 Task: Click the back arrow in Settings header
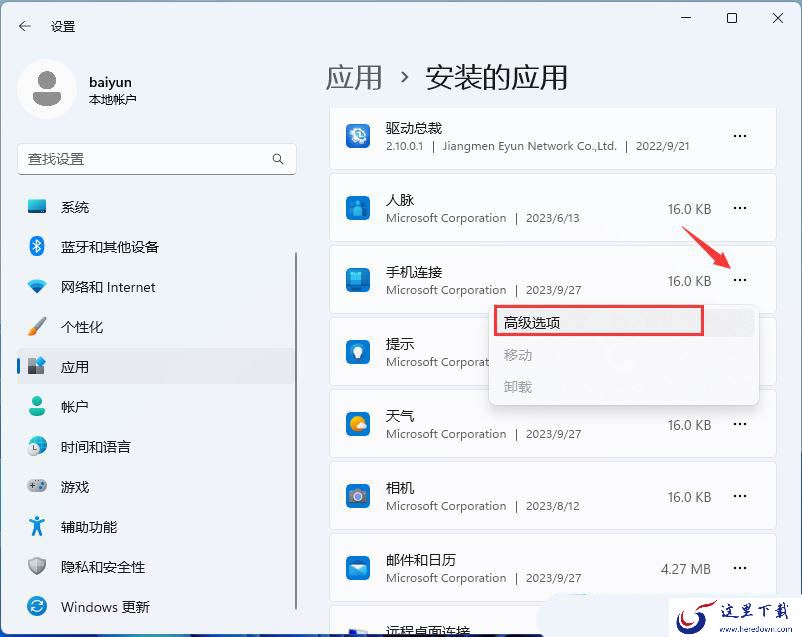[25, 26]
